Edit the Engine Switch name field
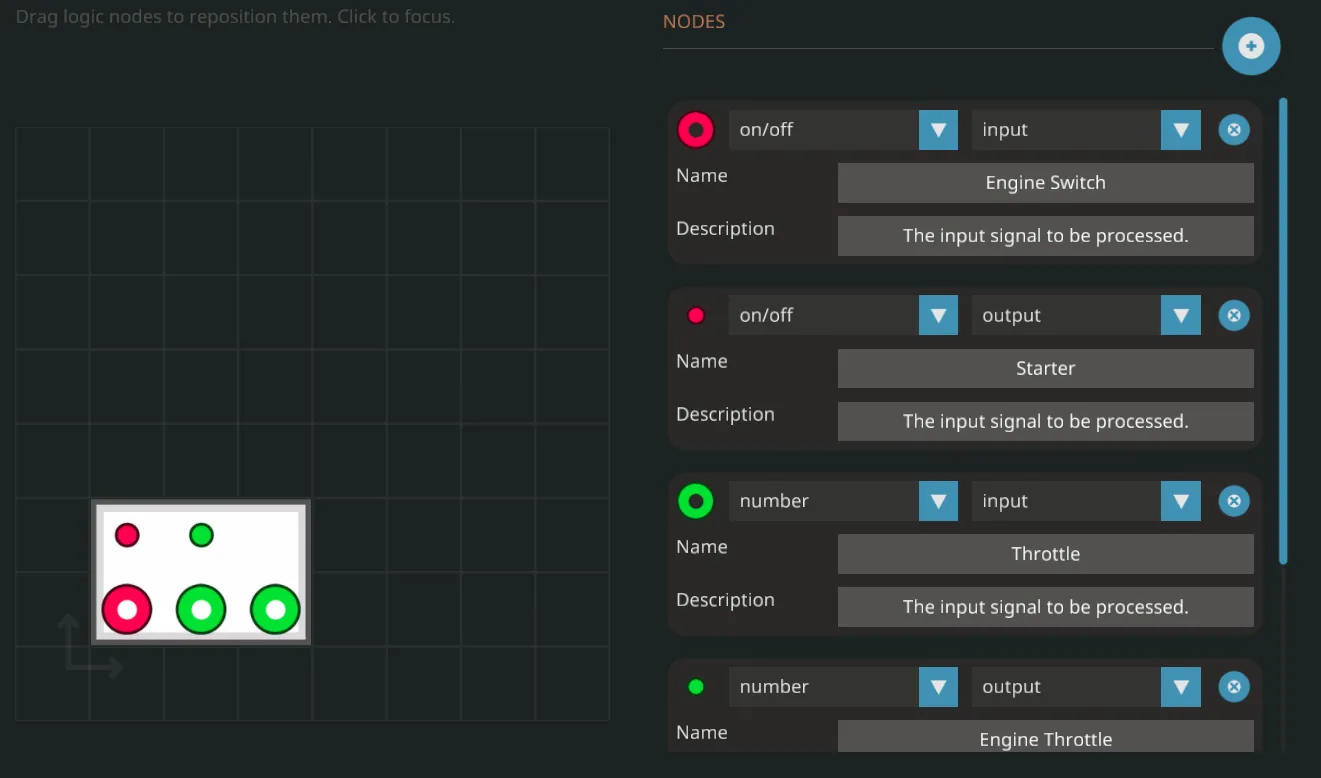Image resolution: width=1321 pixels, height=778 pixels. [1045, 183]
